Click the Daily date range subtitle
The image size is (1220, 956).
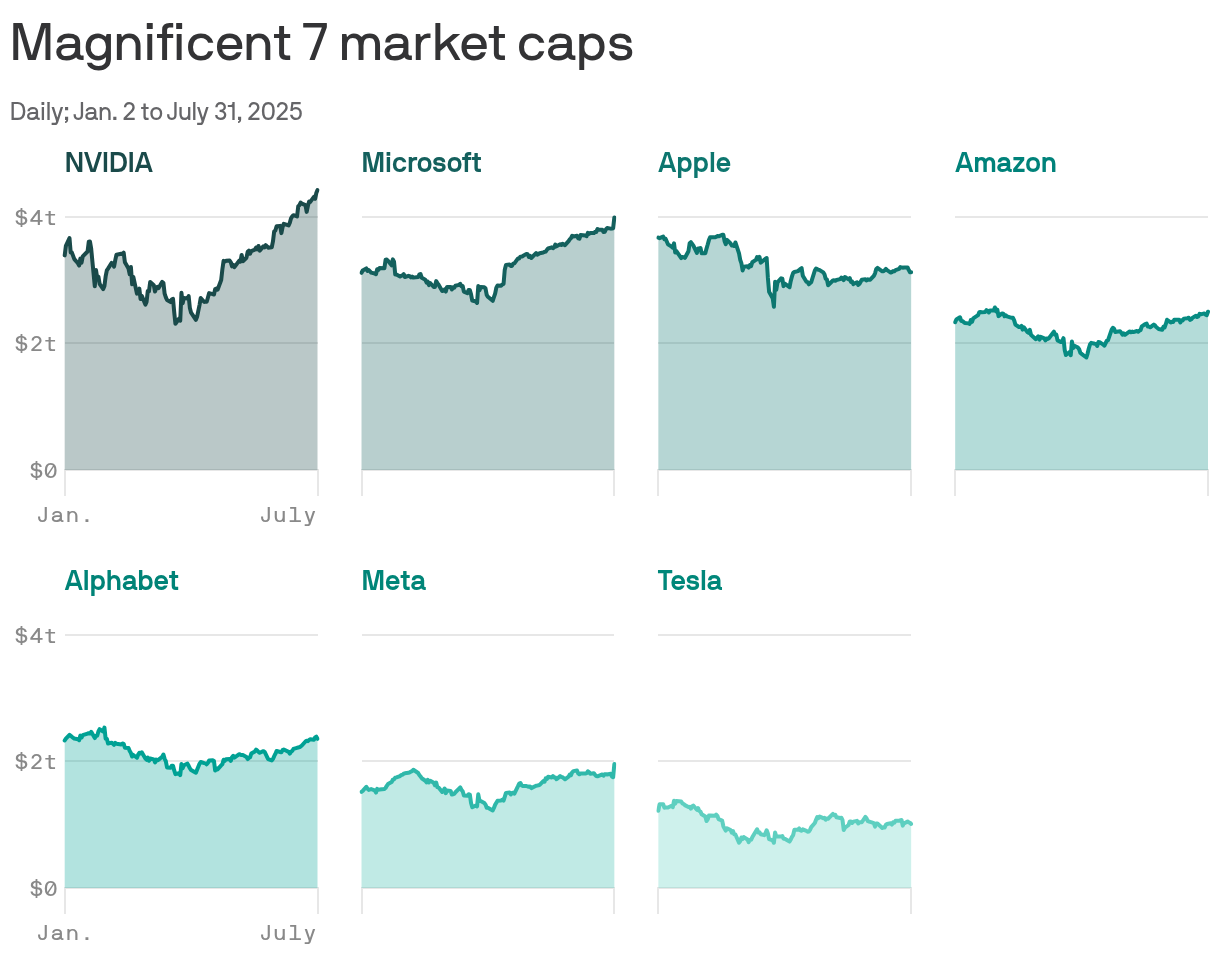pyautogui.click(x=156, y=112)
